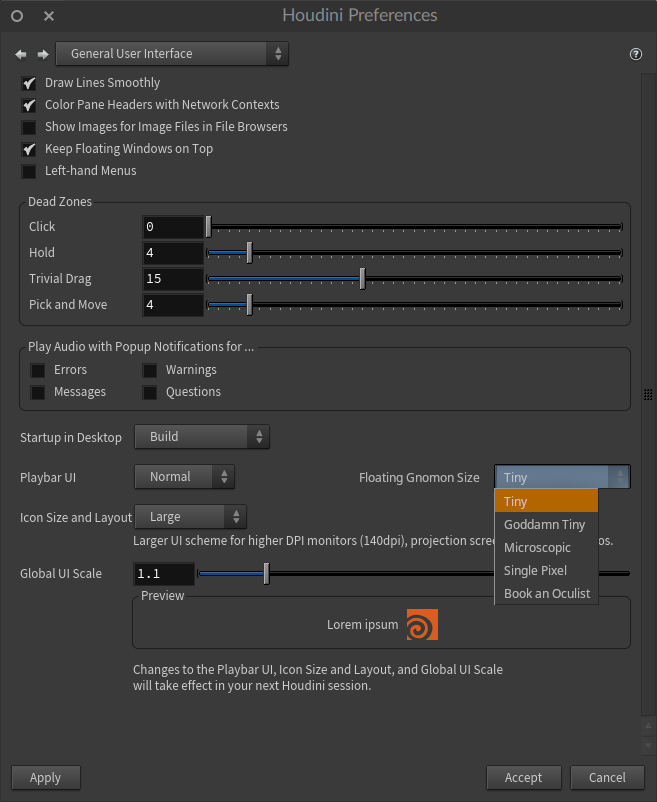Click the Cancel button
The width and height of the screenshot is (657, 802).
[x=607, y=777]
